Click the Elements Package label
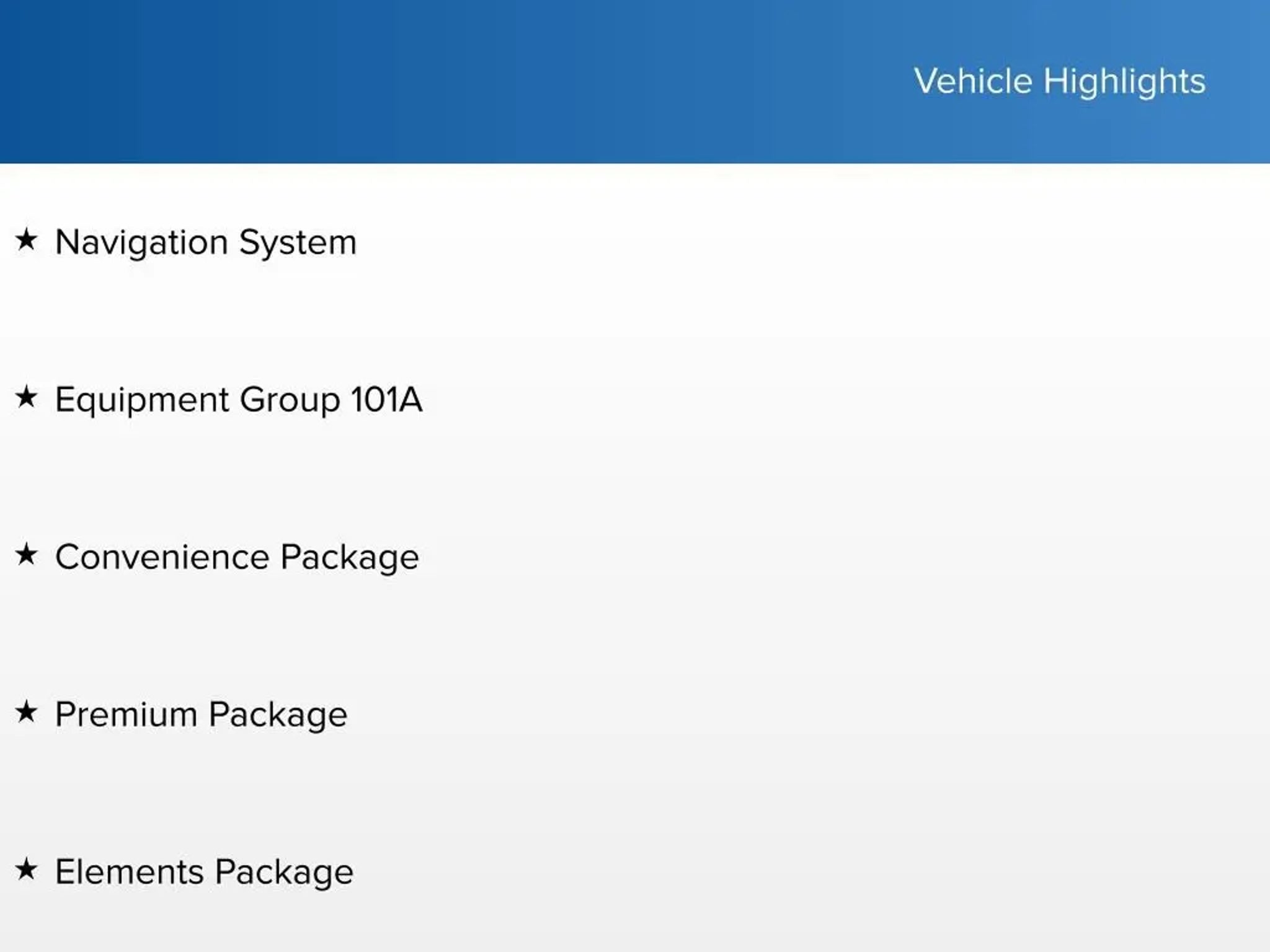This screenshot has width=1270, height=952. [204, 872]
